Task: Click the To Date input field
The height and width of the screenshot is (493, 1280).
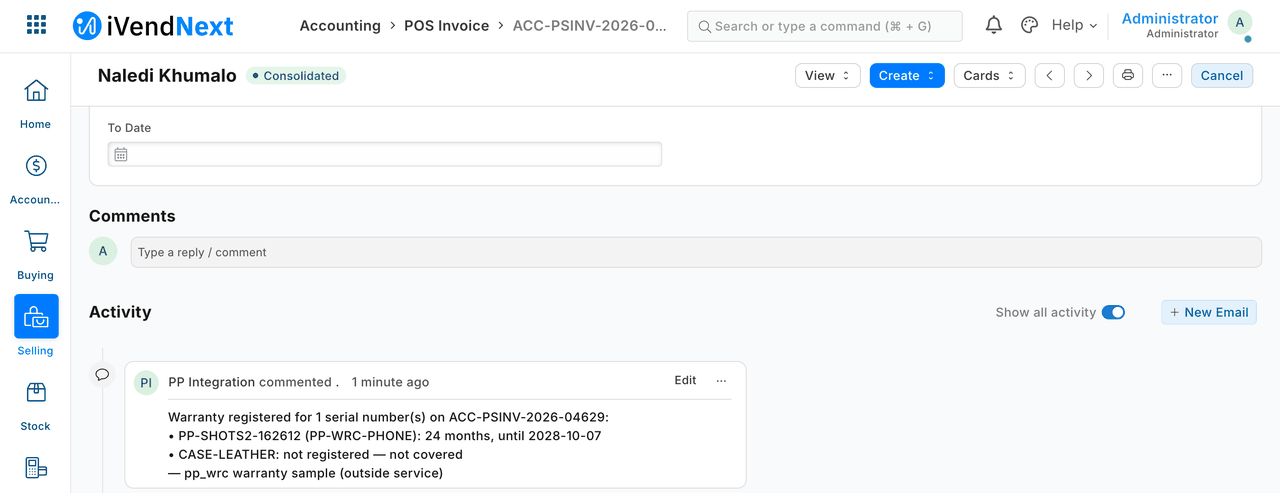Action: 385,154
